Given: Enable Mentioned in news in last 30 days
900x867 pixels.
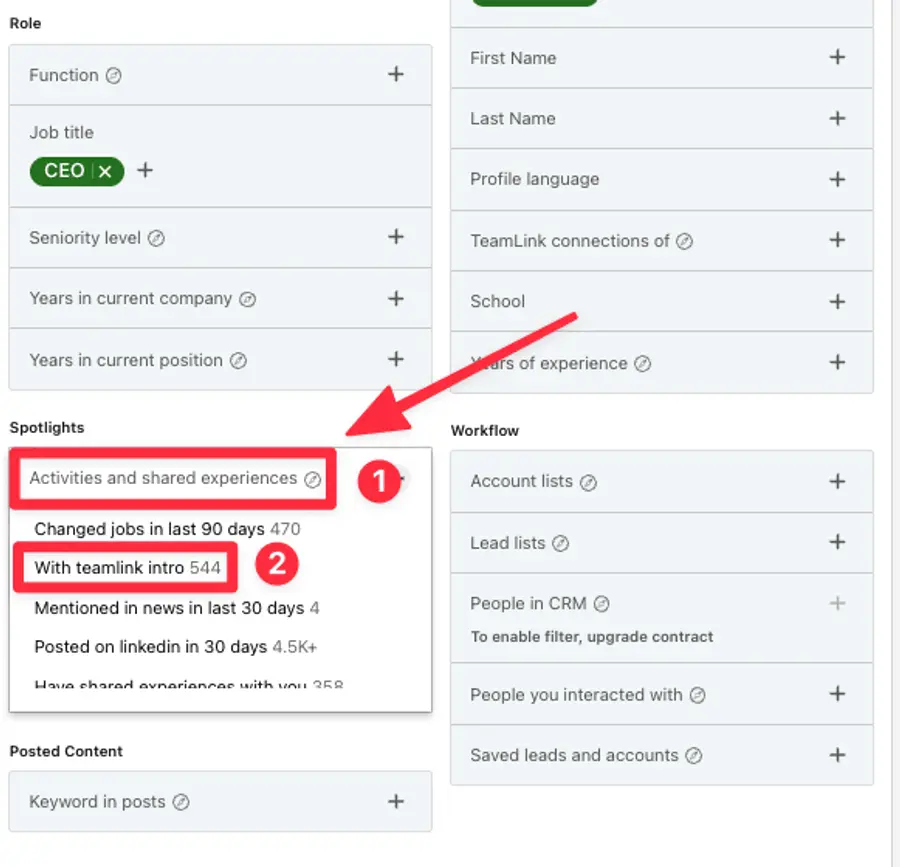Looking at the screenshot, I should coord(166,607).
